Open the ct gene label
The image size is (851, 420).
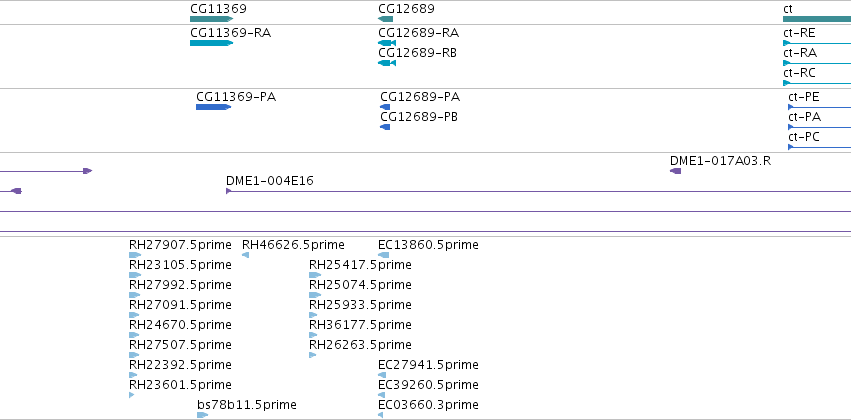click(x=788, y=9)
